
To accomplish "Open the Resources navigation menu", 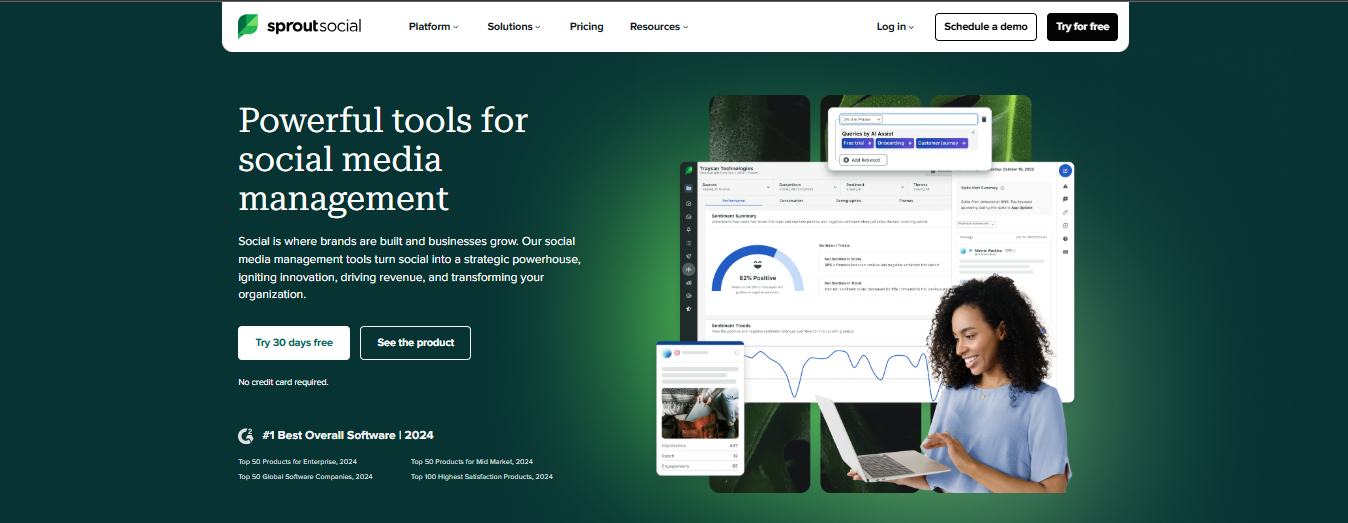I will coord(659,27).
